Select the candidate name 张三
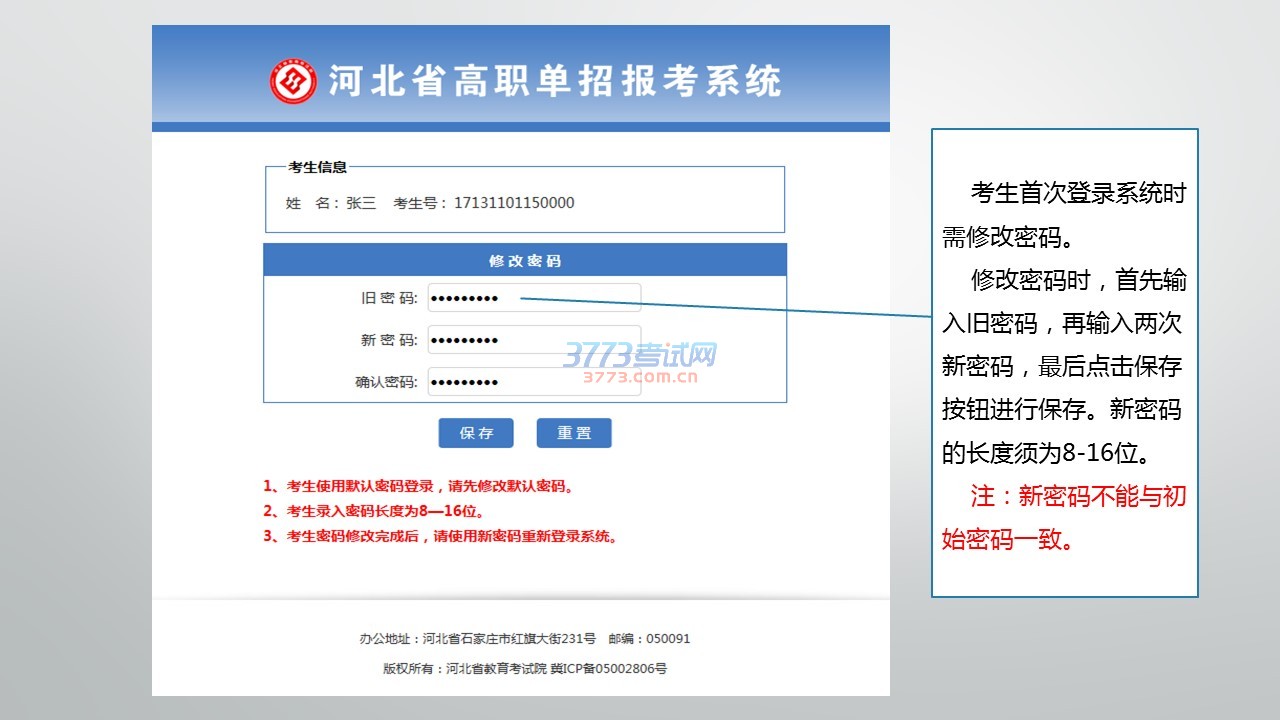Image resolution: width=1280 pixels, height=720 pixels. click(361, 203)
